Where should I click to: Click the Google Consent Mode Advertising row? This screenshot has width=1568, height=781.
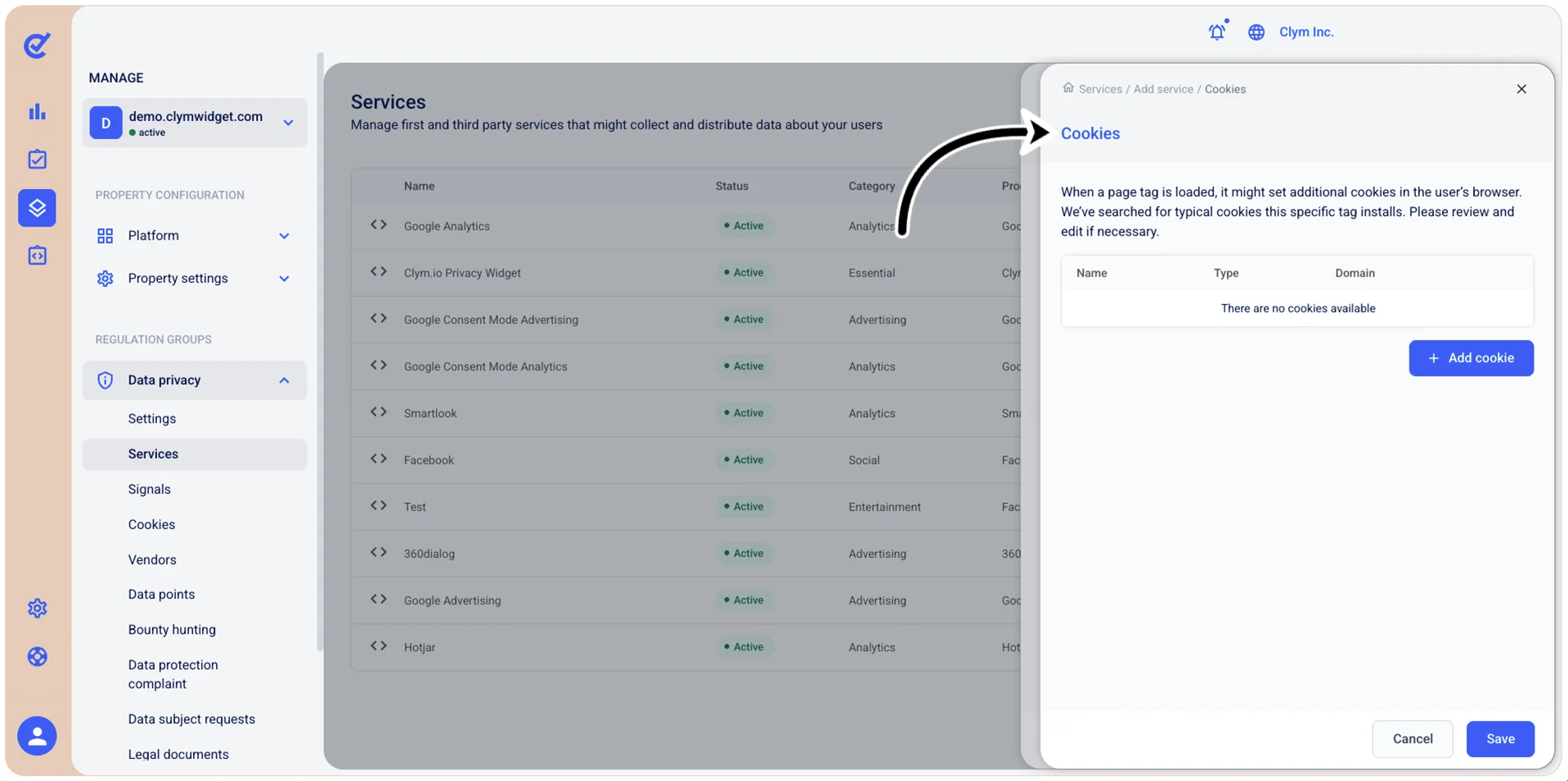tap(685, 320)
